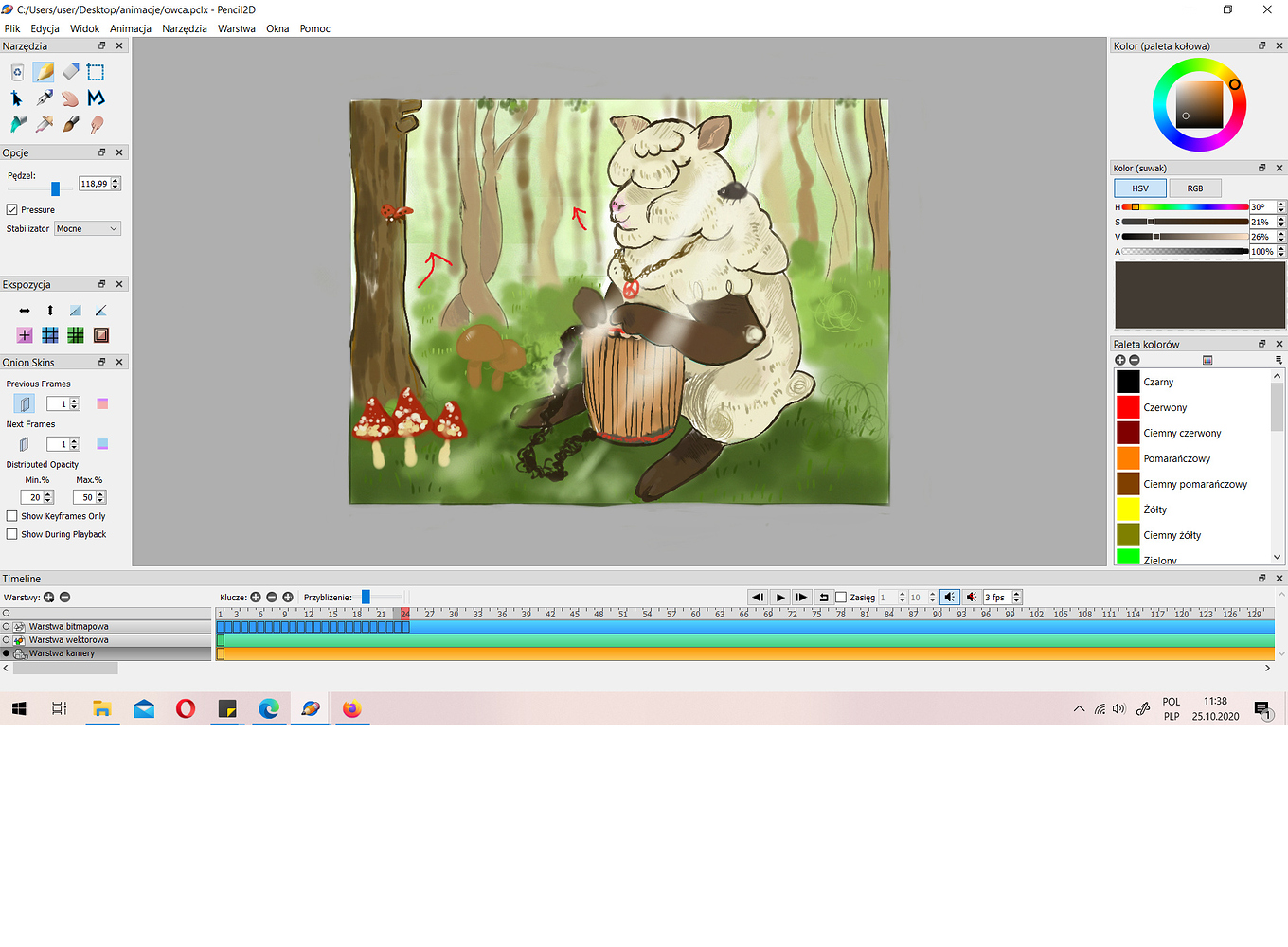Duplicate the keyframe using the third Klucze icon
Viewport: 1288px width, 947px height.
click(288, 597)
